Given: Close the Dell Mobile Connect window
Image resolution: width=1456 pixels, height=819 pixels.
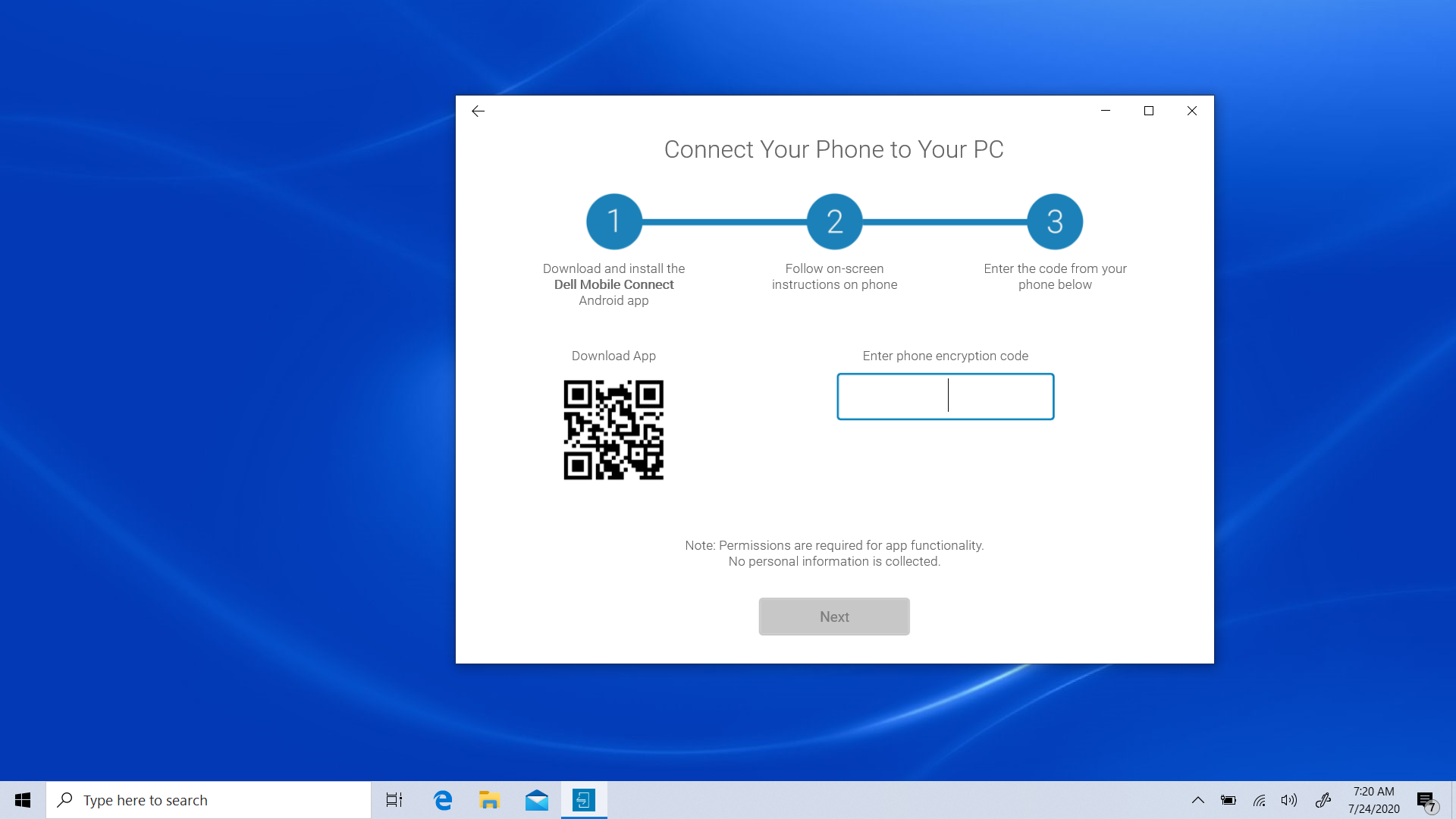Looking at the screenshot, I should (x=1192, y=111).
